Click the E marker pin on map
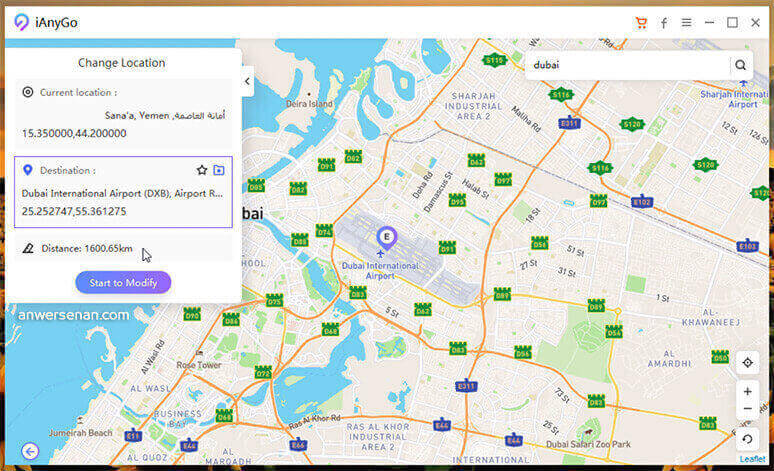Viewport: 774px width, 471px height. pyautogui.click(x=387, y=238)
